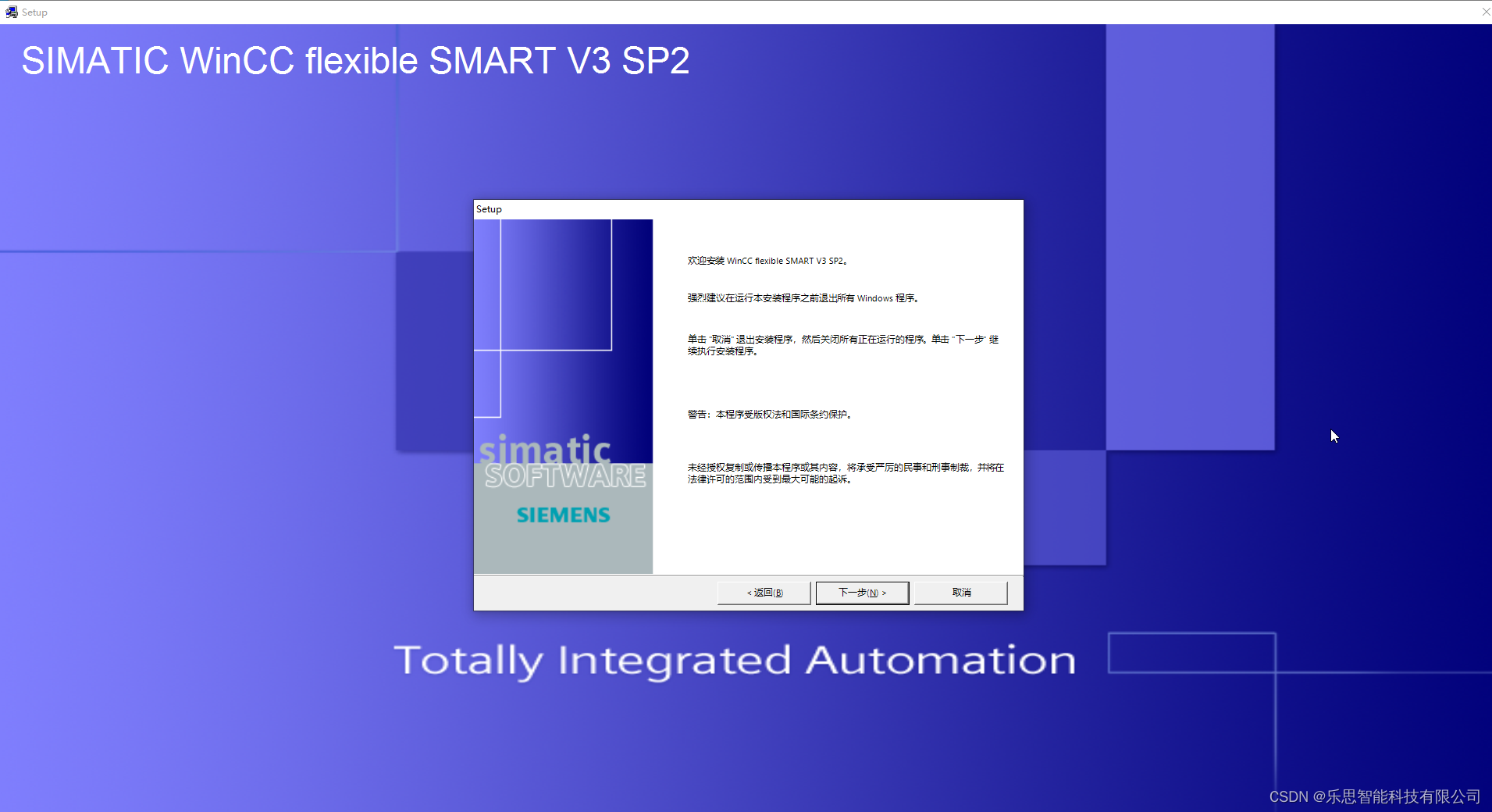Viewport: 1492px width, 812px height.
Task: Click the line recommending exiting Windows programs
Action: [x=803, y=298]
